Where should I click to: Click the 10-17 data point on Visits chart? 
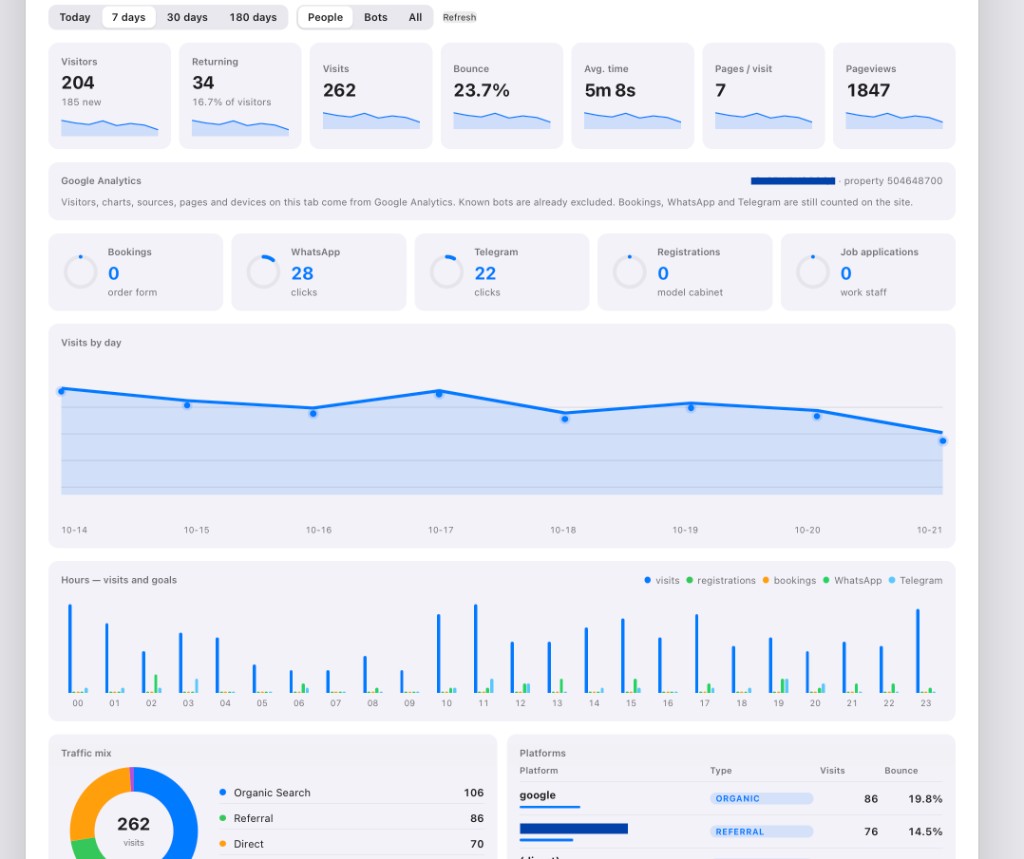pos(439,394)
